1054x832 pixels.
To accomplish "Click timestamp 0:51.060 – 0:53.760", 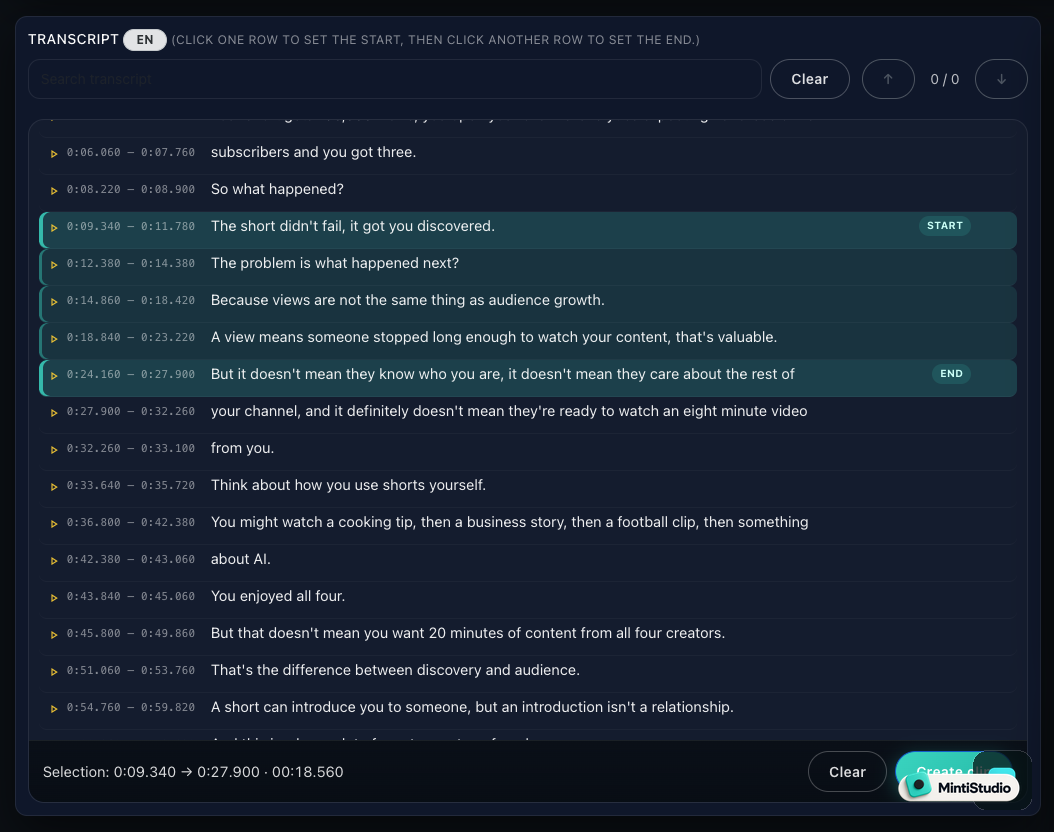I will click(130, 670).
